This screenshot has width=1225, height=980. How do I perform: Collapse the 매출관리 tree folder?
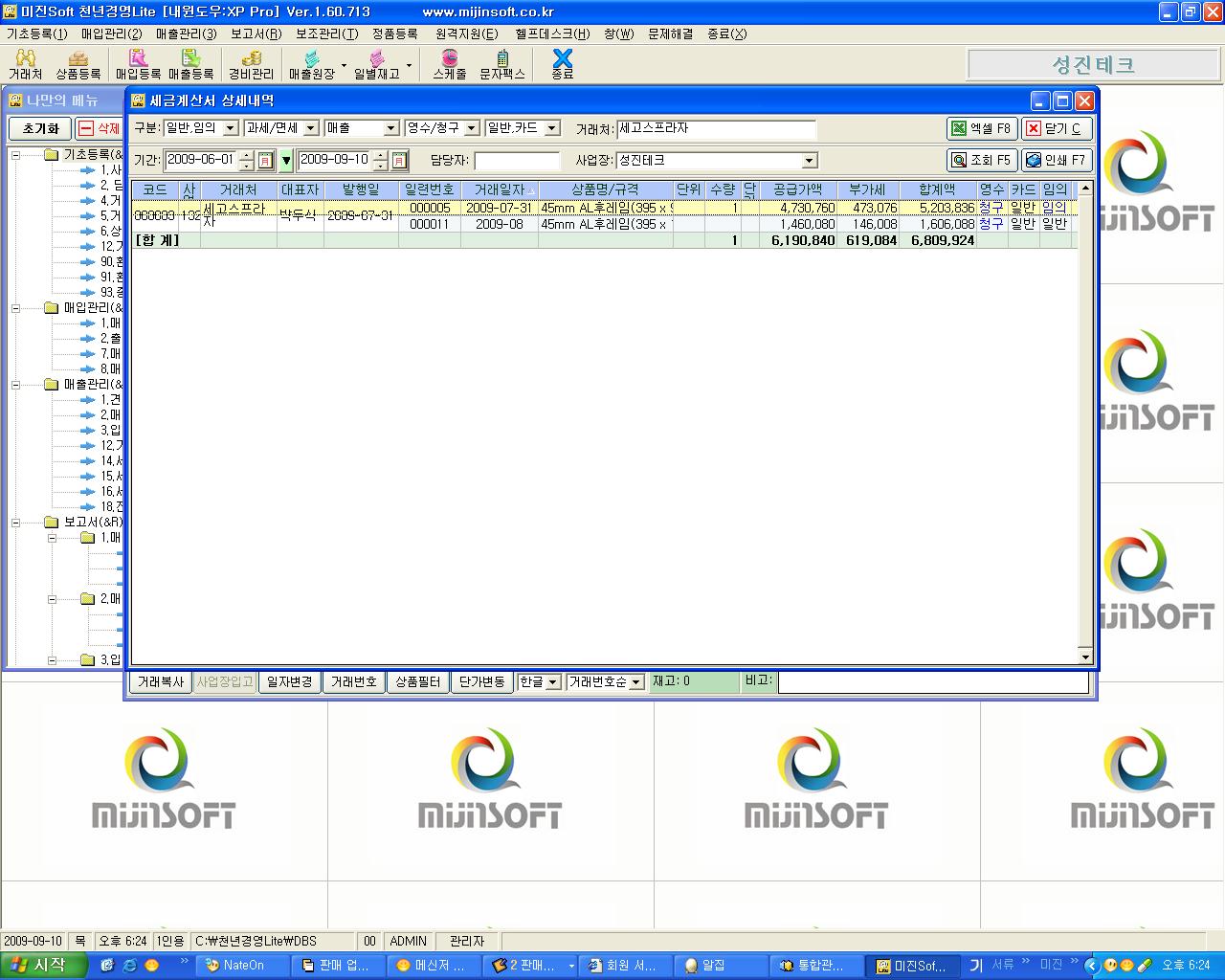pyautogui.click(x=15, y=385)
